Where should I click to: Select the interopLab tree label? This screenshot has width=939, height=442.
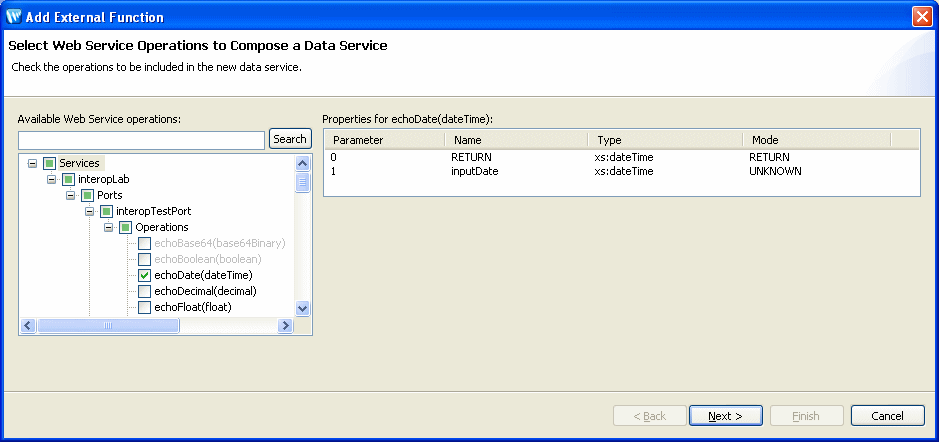(104, 180)
